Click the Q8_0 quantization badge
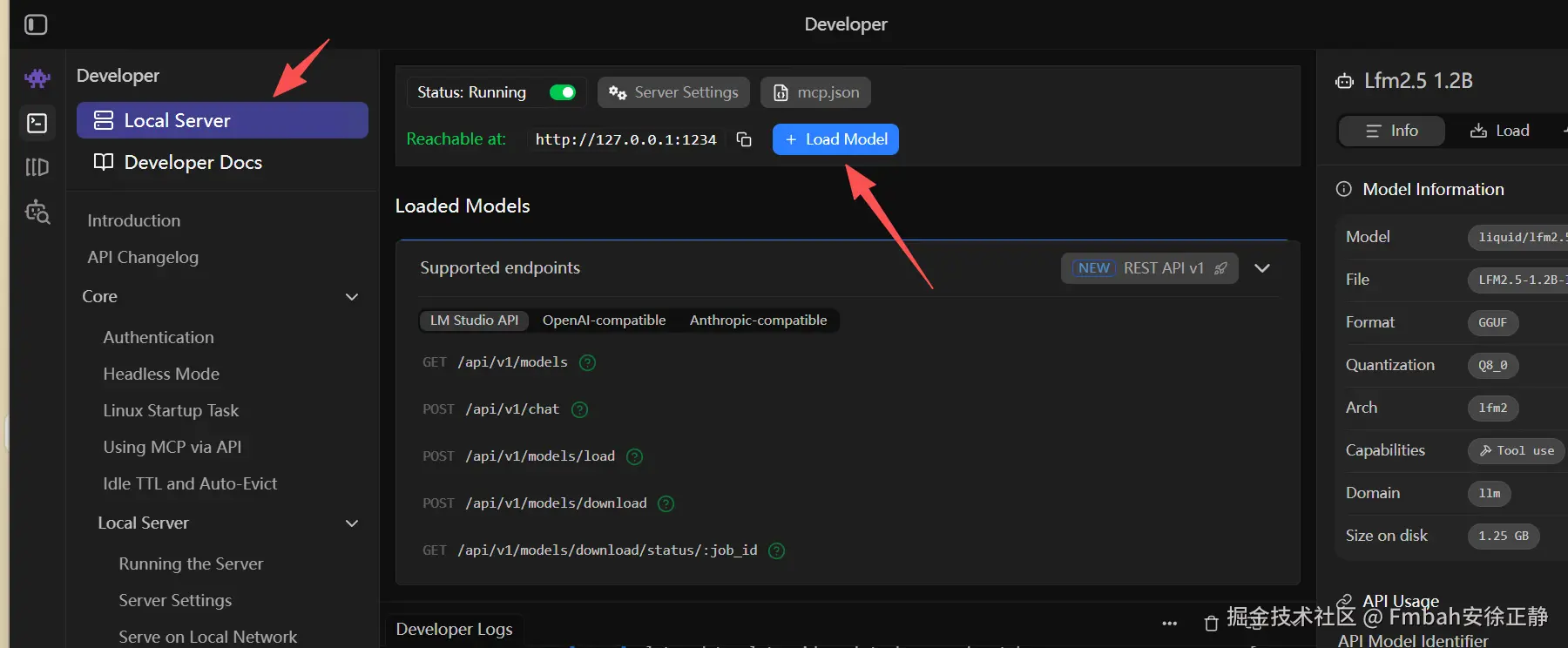 (1493, 365)
